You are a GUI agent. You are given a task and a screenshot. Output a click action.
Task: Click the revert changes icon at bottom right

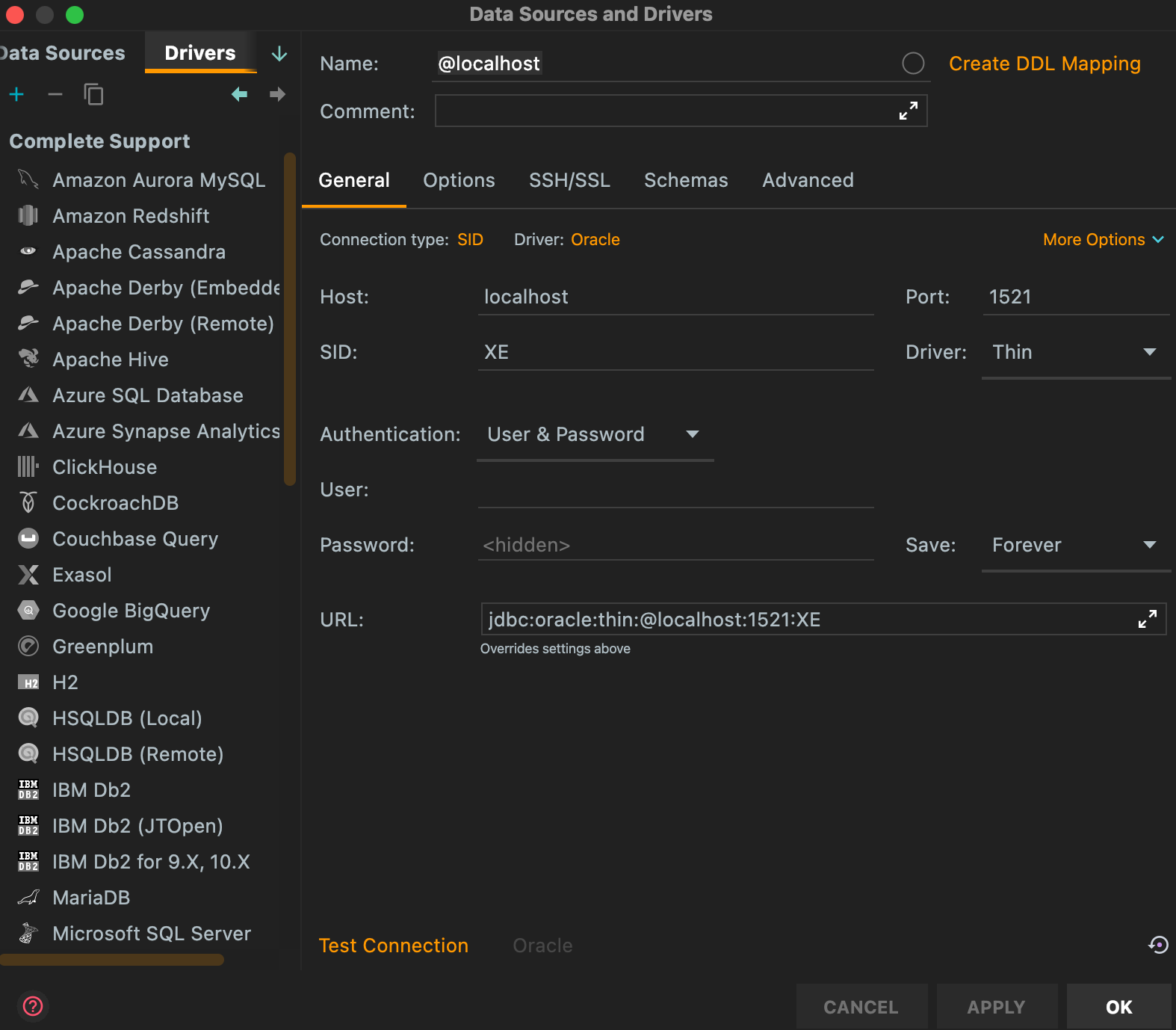(1158, 945)
